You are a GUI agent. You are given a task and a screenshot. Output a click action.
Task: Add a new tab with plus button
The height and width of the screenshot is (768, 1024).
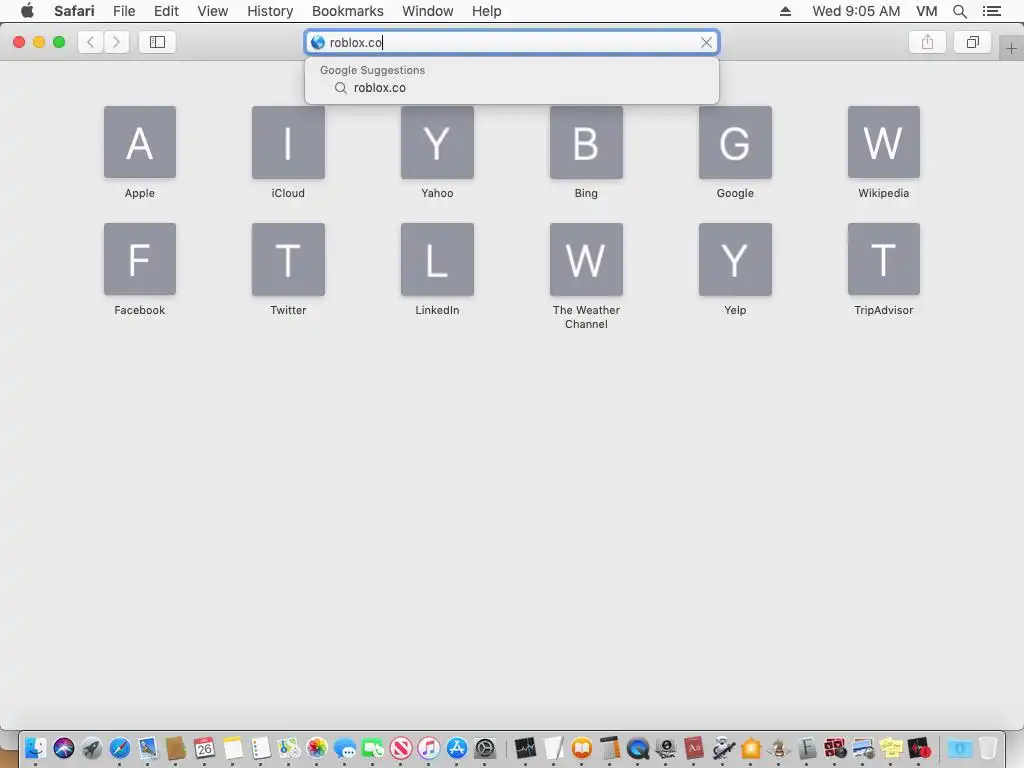click(x=1011, y=49)
